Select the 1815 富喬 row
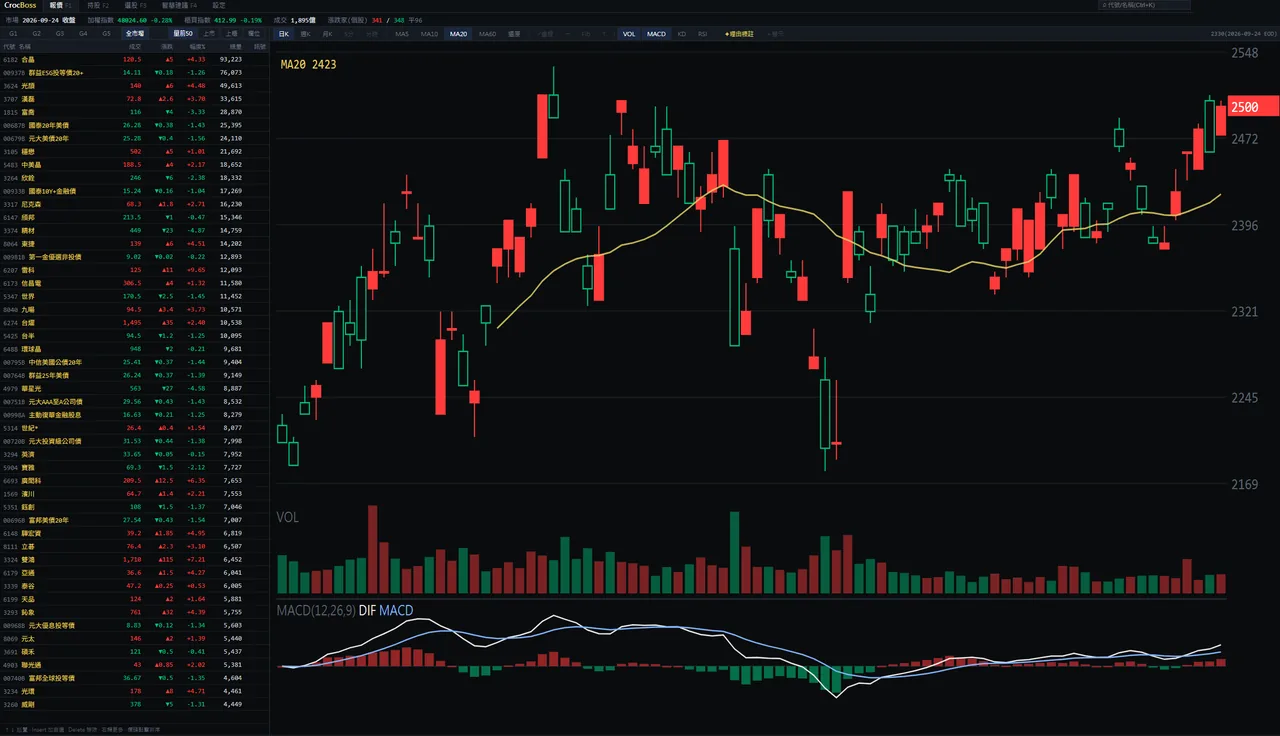 pyautogui.click(x=134, y=112)
